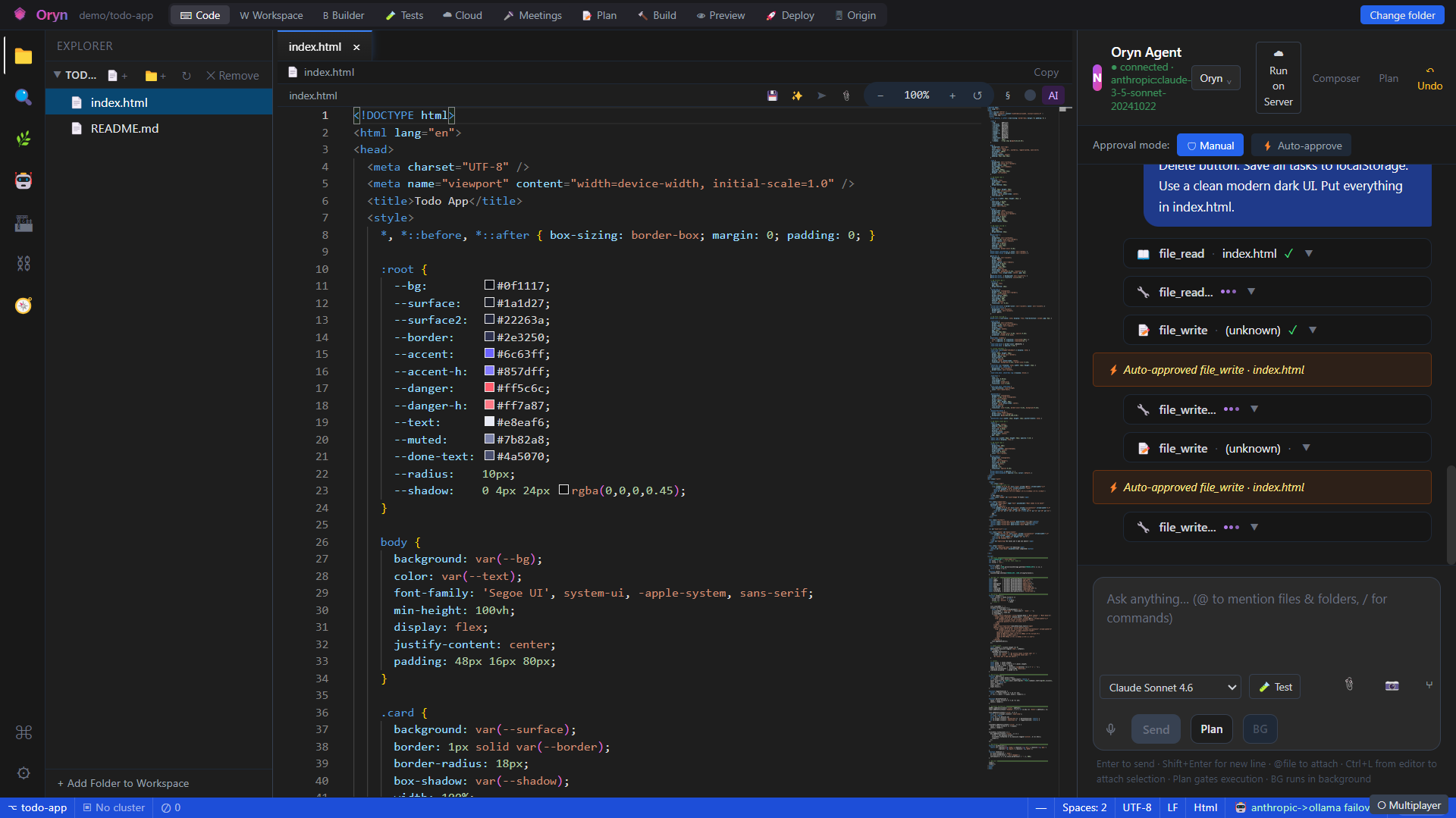Open Settings gear in sidebar
The image size is (1456, 818).
24,773
